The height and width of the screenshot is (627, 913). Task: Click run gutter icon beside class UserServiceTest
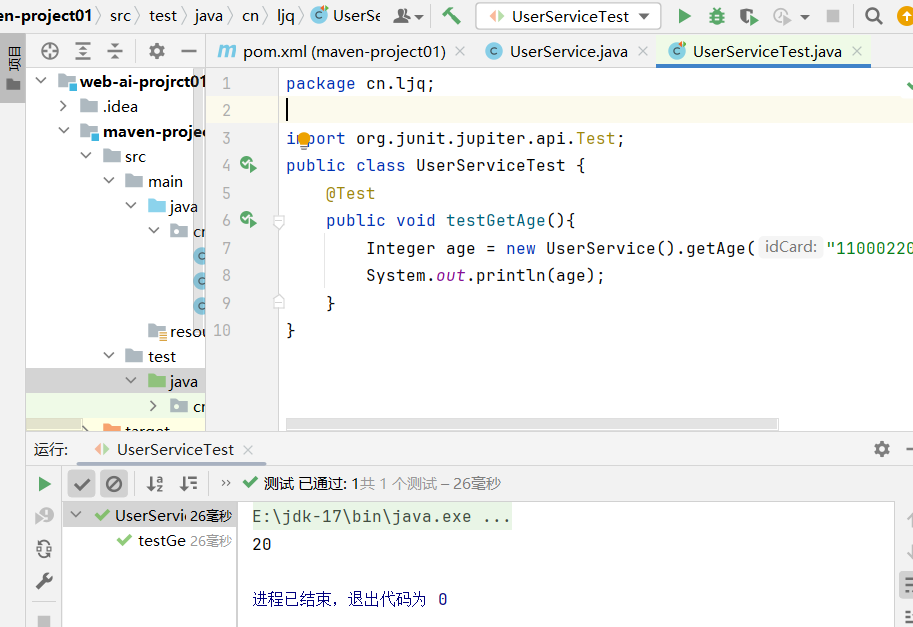click(248, 164)
